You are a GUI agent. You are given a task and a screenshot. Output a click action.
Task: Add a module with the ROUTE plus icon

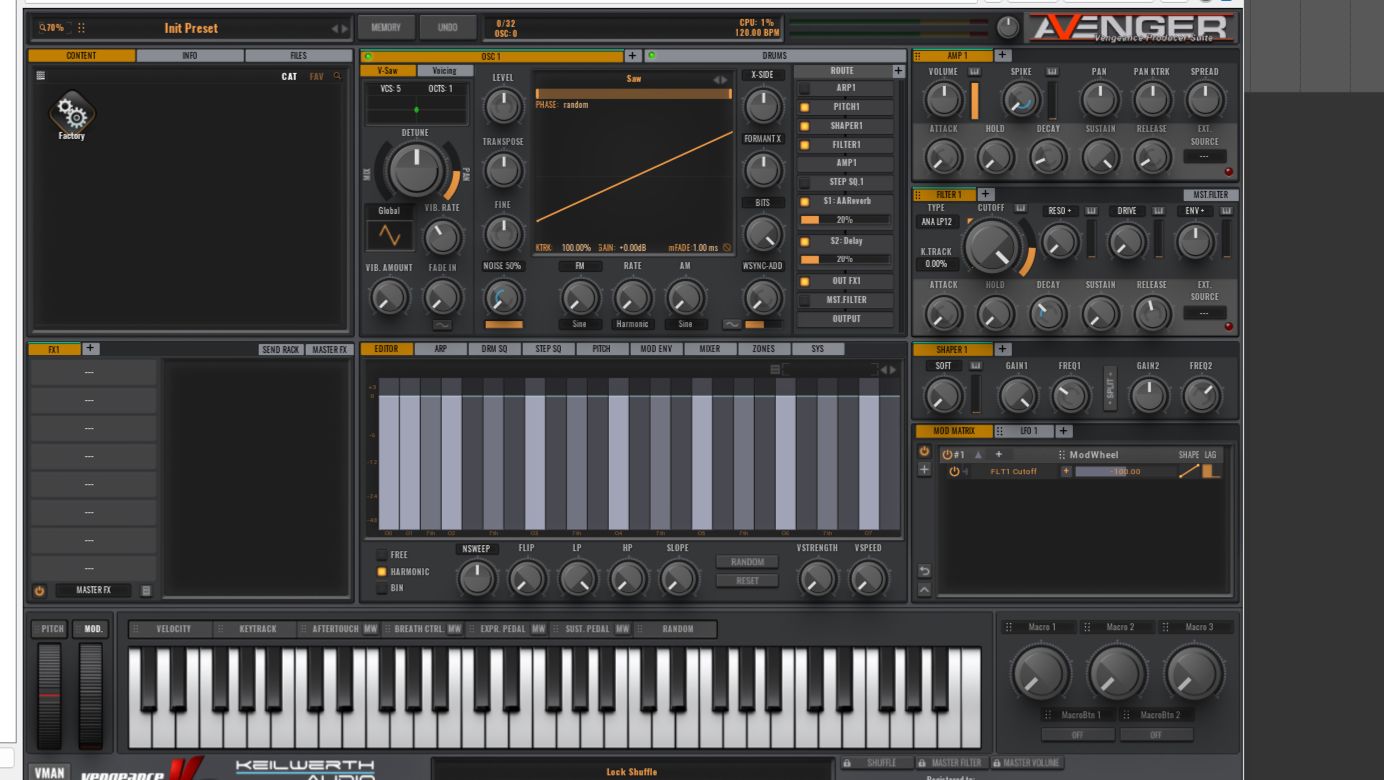[x=898, y=71]
